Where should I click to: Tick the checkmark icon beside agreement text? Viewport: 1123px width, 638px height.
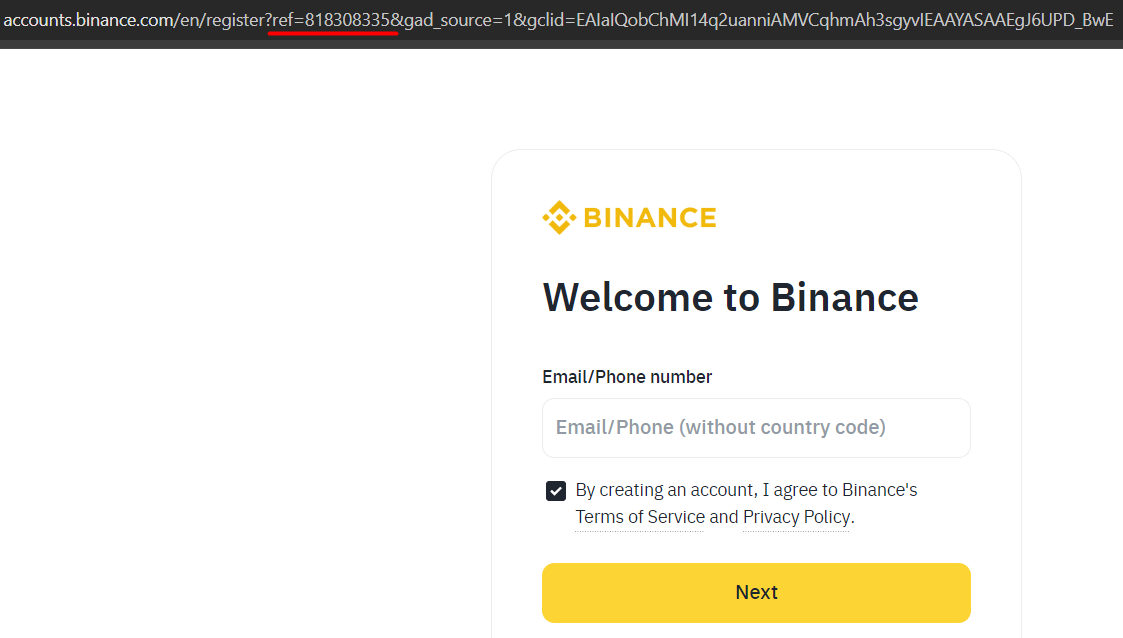(556, 490)
